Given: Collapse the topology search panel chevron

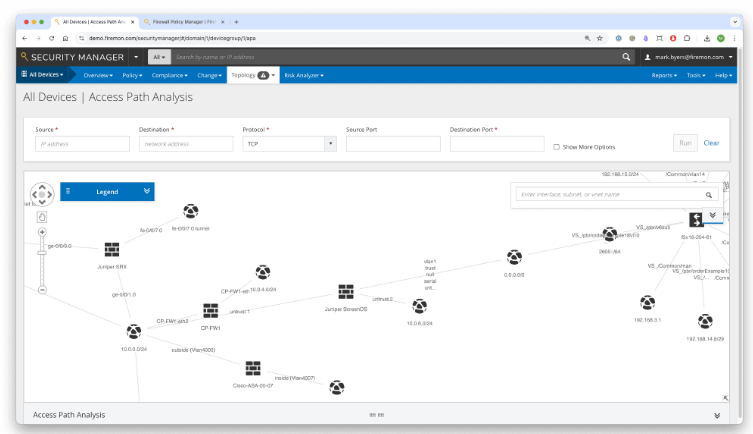Looking at the screenshot, I should tap(713, 215).
